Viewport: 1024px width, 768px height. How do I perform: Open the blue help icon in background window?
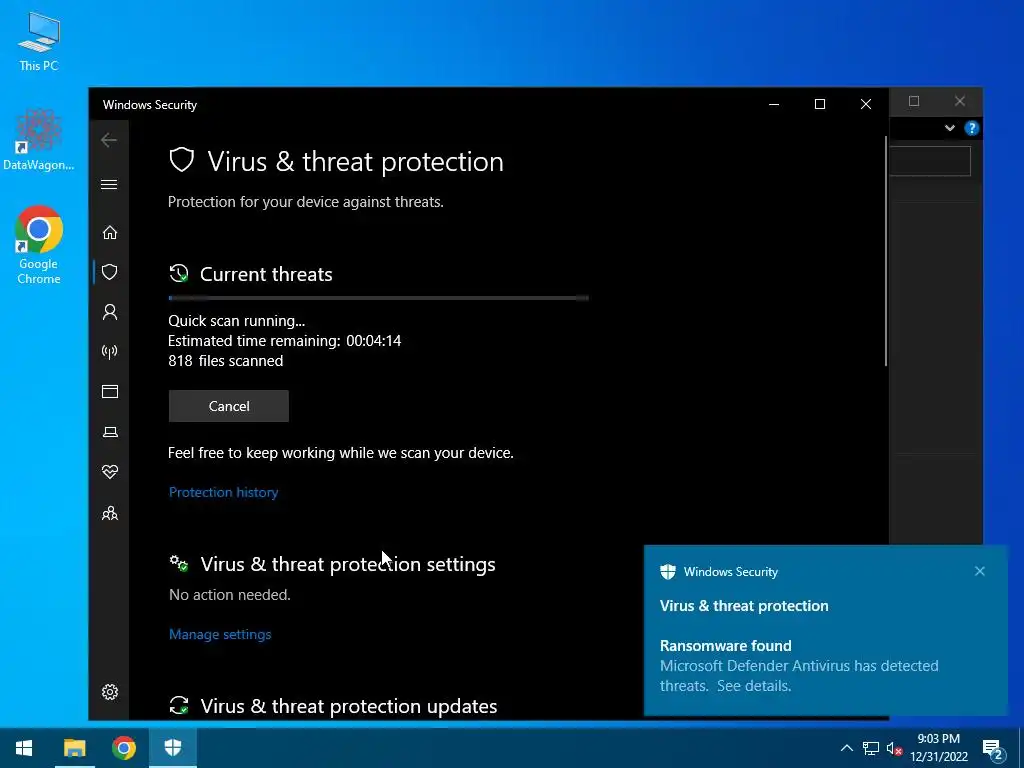972,128
